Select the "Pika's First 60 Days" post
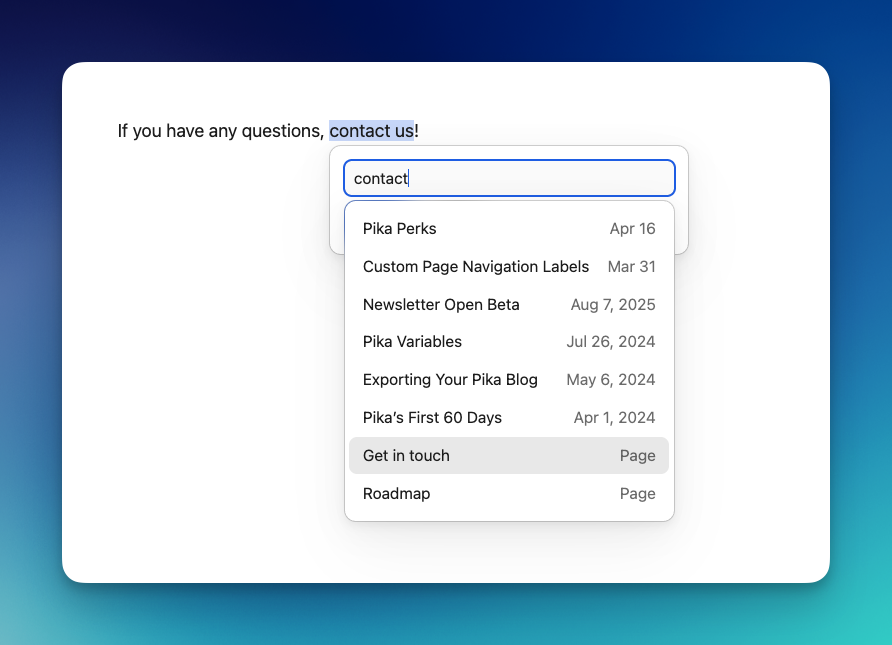This screenshot has height=645, width=892. coord(432,417)
